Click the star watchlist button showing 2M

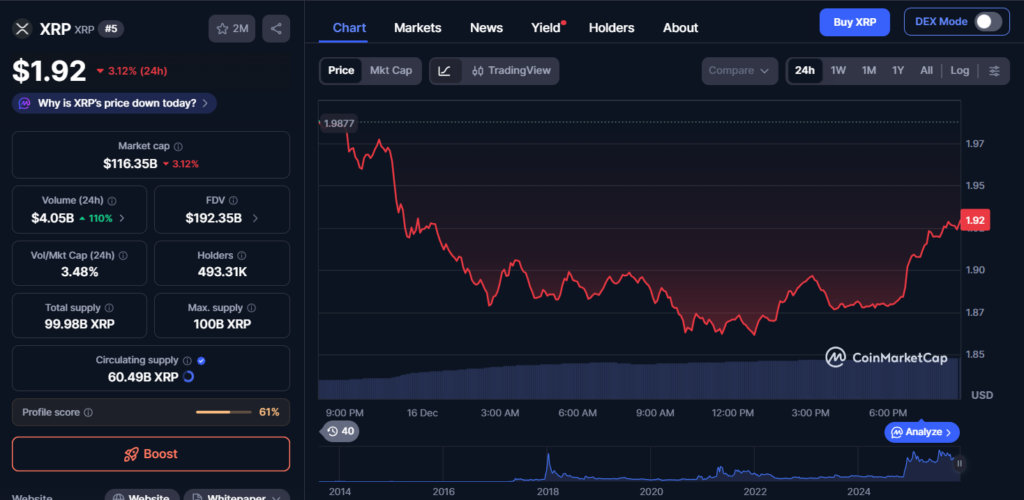(x=232, y=28)
